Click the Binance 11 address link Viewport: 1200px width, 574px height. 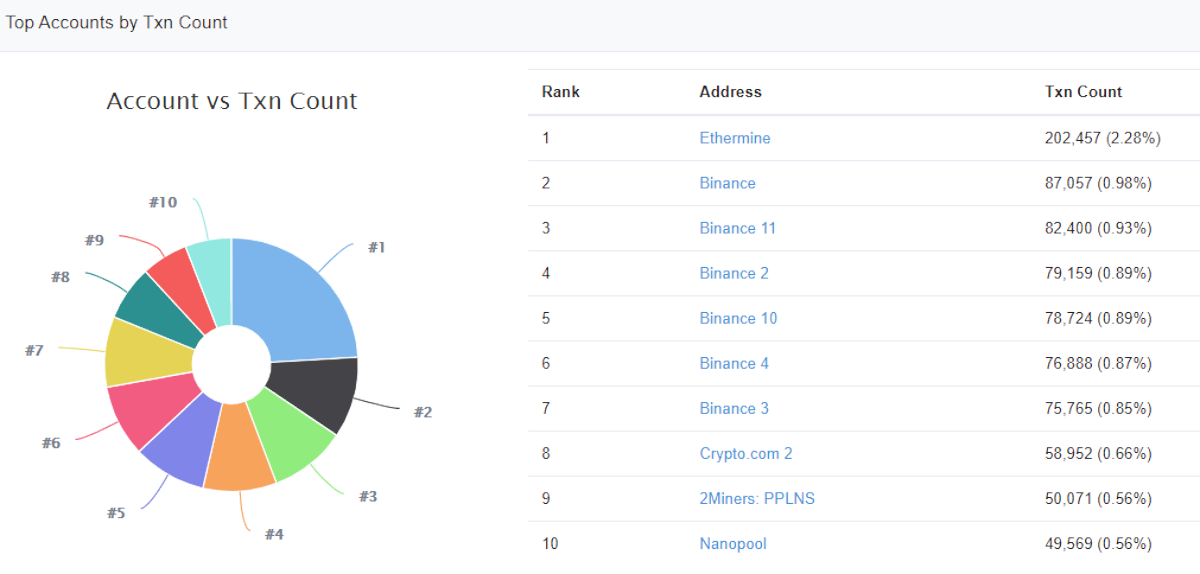coord(737,228)
